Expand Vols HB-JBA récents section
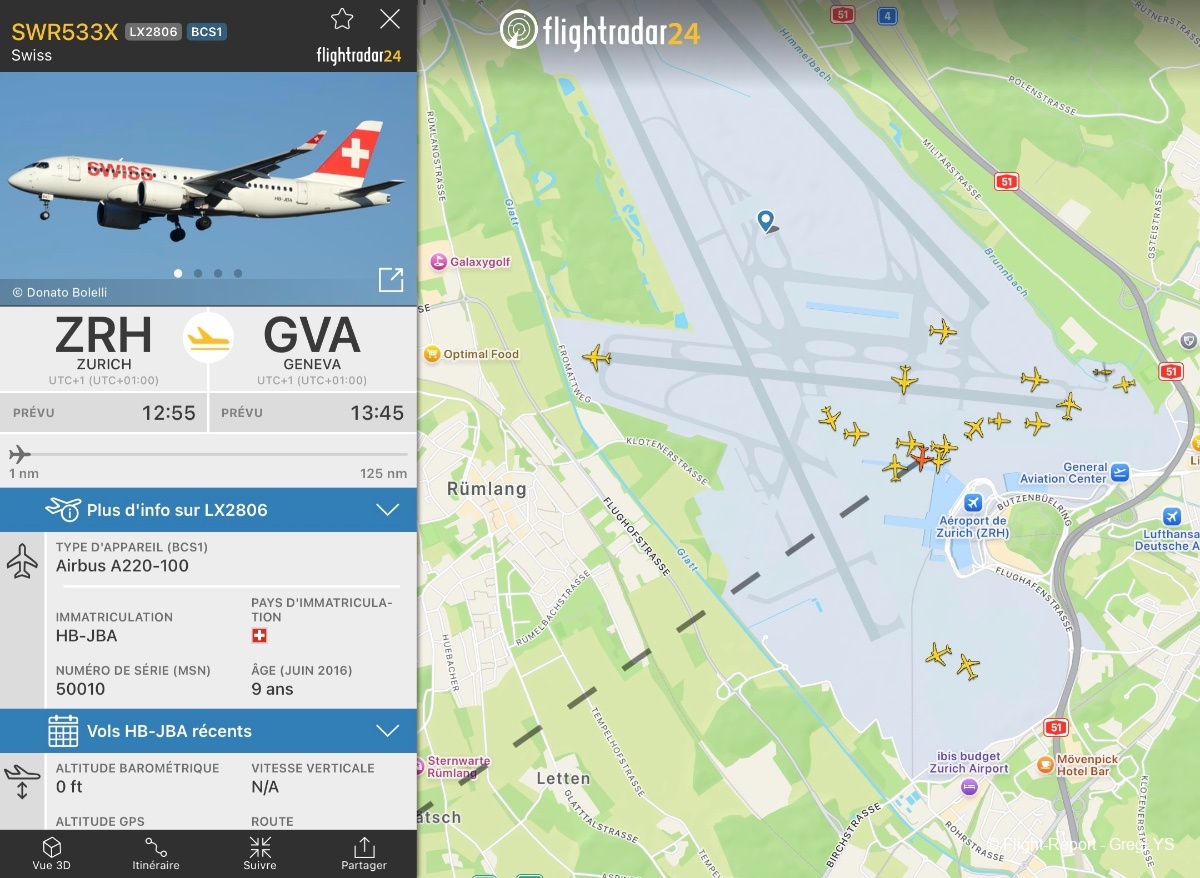Viewport: 1200px width, 878px height. click(x=208, y=731)
